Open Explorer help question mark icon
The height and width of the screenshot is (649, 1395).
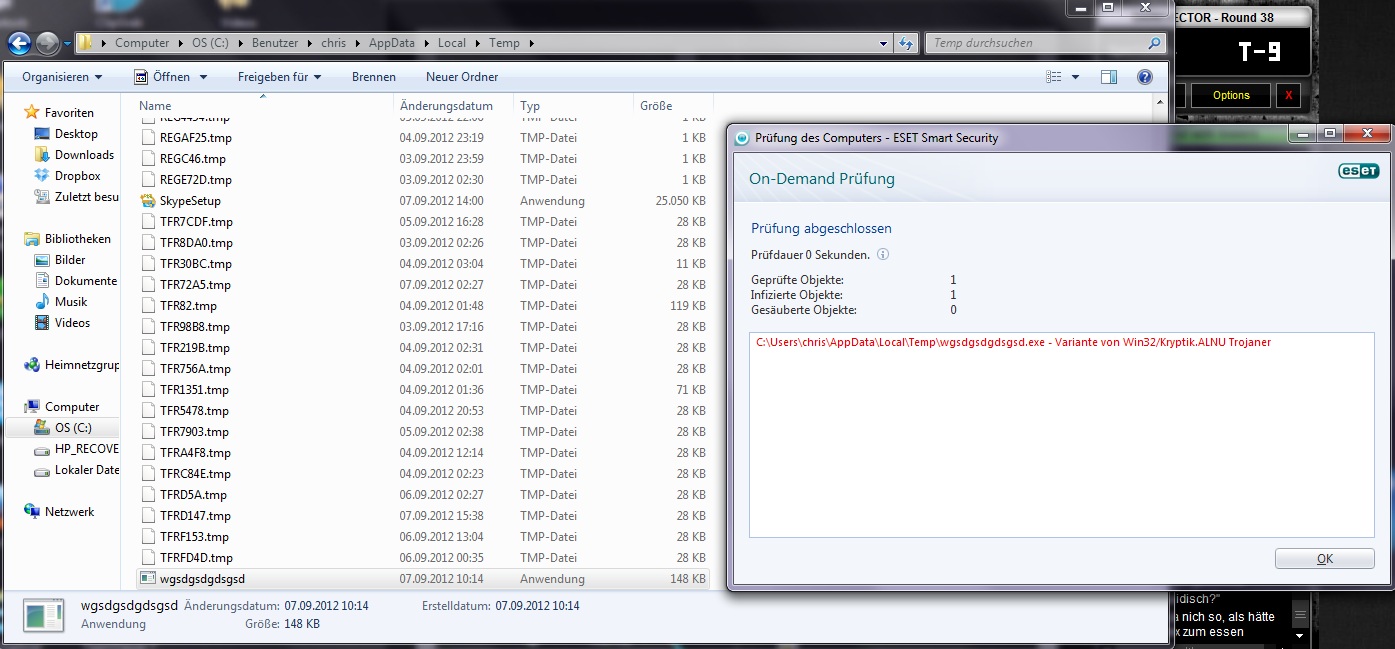pos(1145,77)
